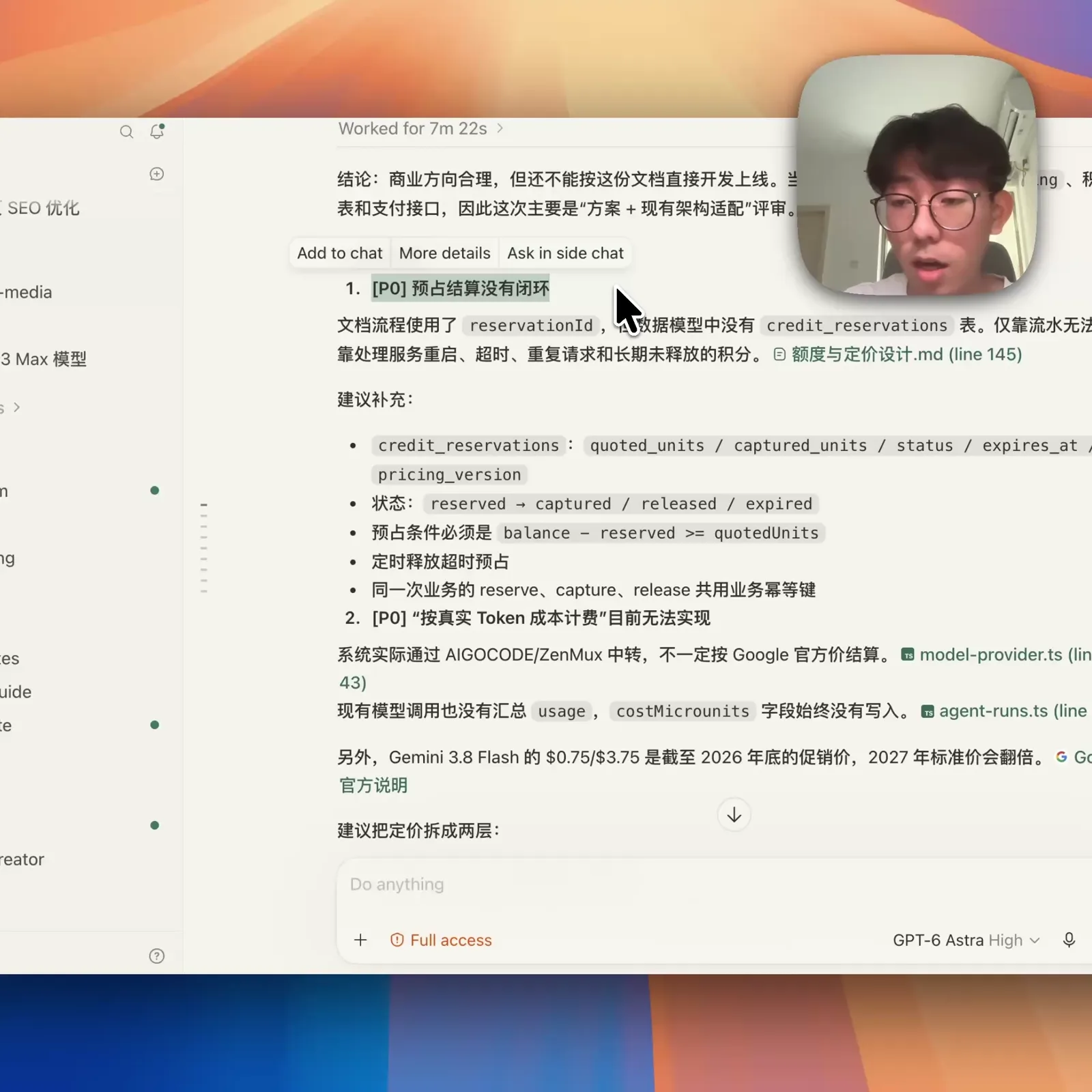Image resolution: width=1092 pixels, height=1092 pixels.
Task: Click the highlighted [P0] 预占结算没有闭环 heading
Action: pos(461,289)
